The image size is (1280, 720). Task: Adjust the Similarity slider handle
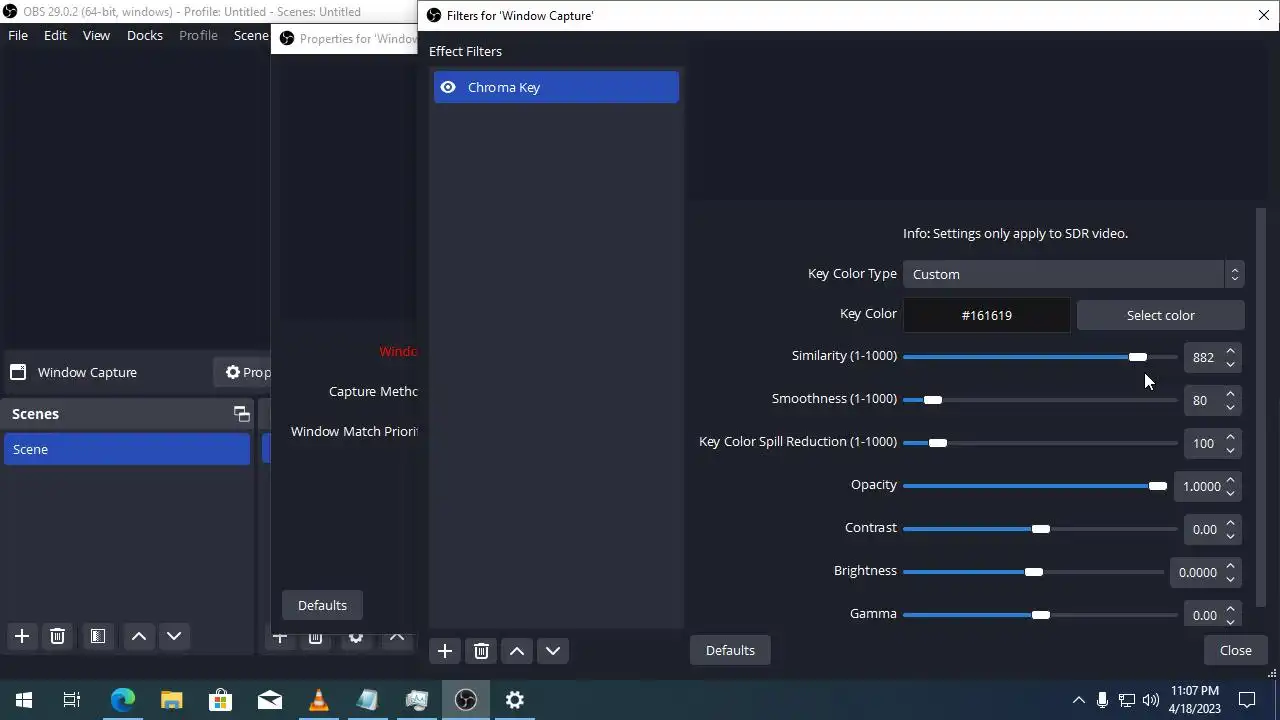[1137, 357]
